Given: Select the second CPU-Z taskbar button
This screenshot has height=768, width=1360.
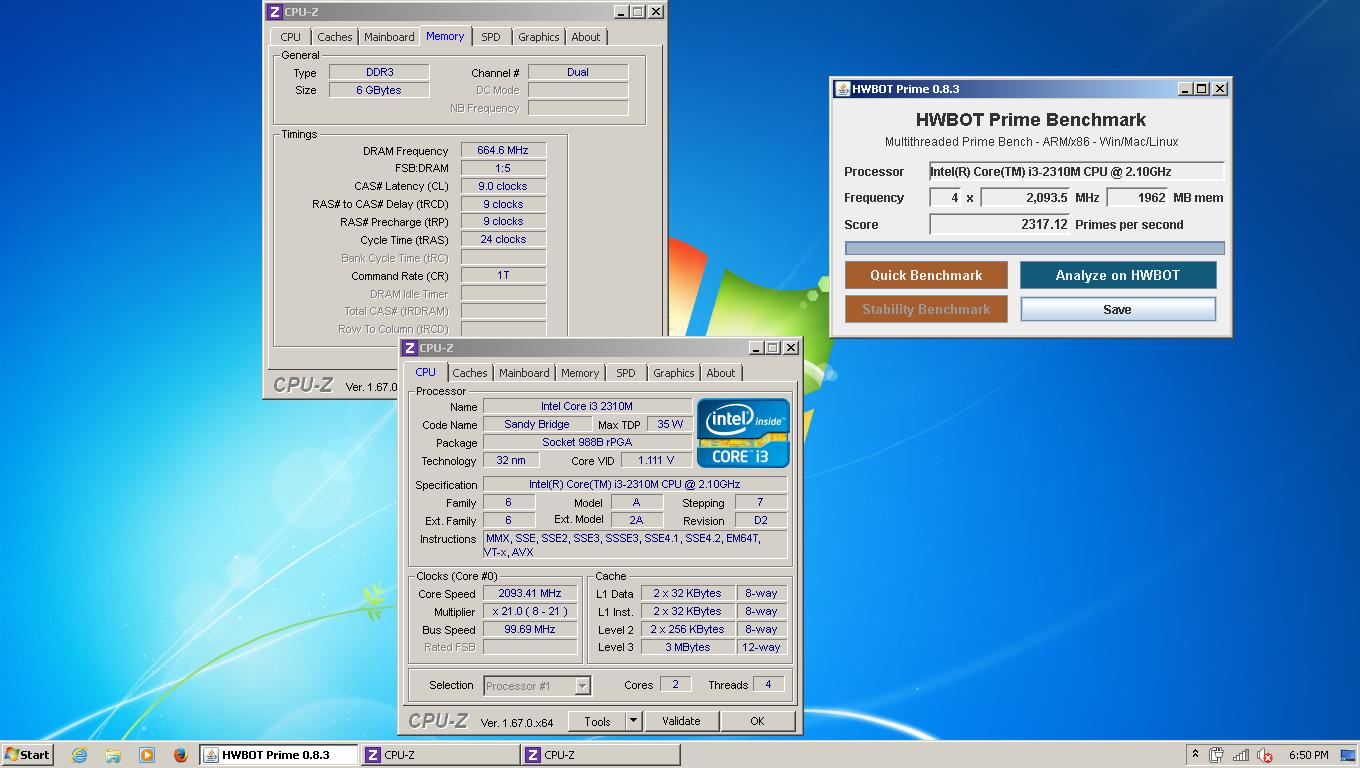Looking at the screenshot, I should click(x=599, y=755).
